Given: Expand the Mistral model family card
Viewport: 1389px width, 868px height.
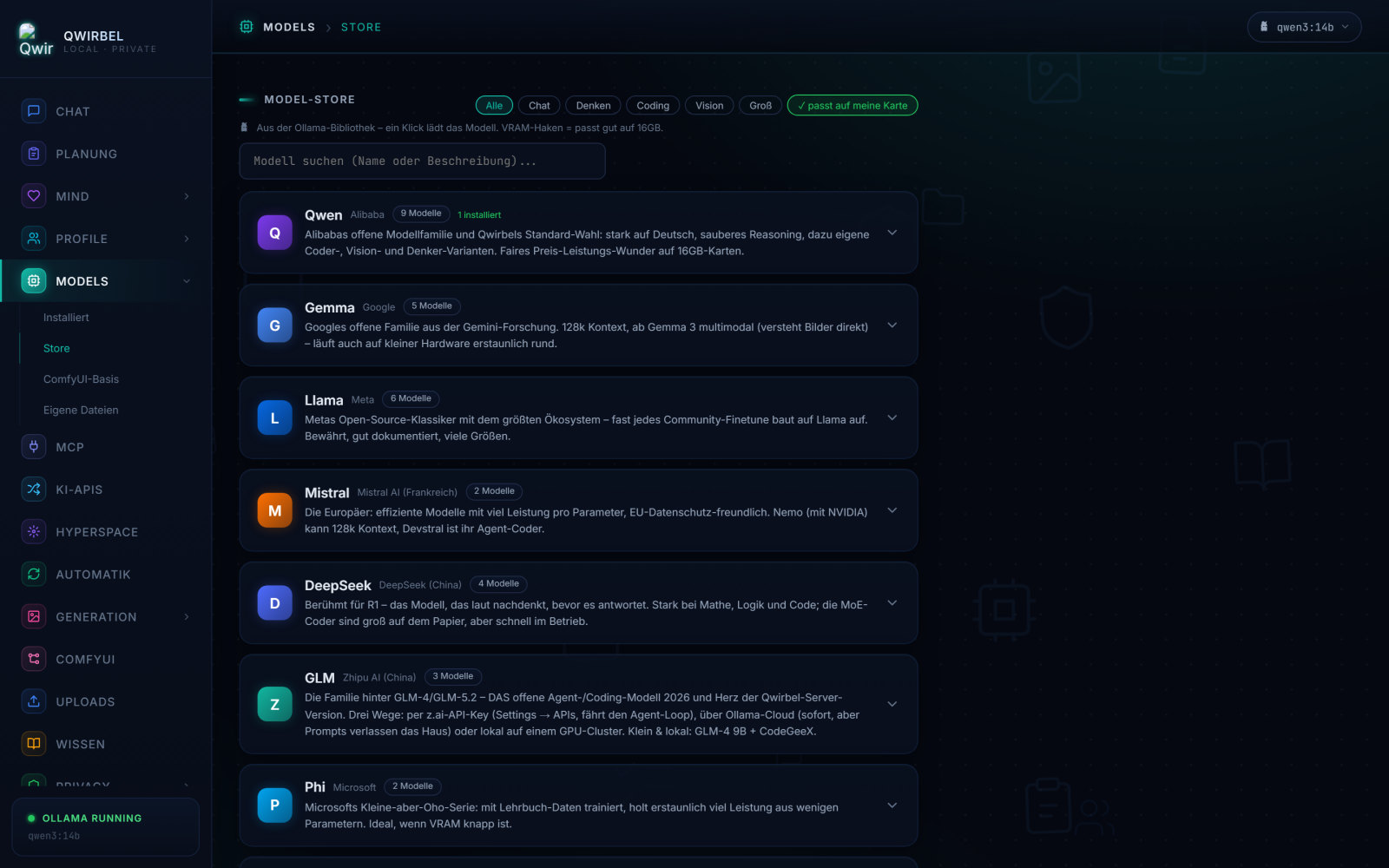Looking at the screenshot, I should pos(892,510).
